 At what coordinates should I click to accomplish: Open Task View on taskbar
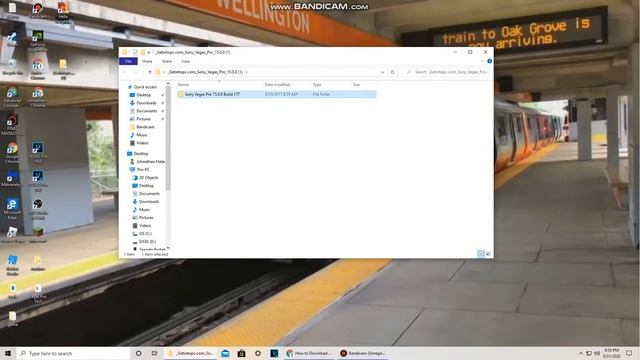(x=154, y=353)
